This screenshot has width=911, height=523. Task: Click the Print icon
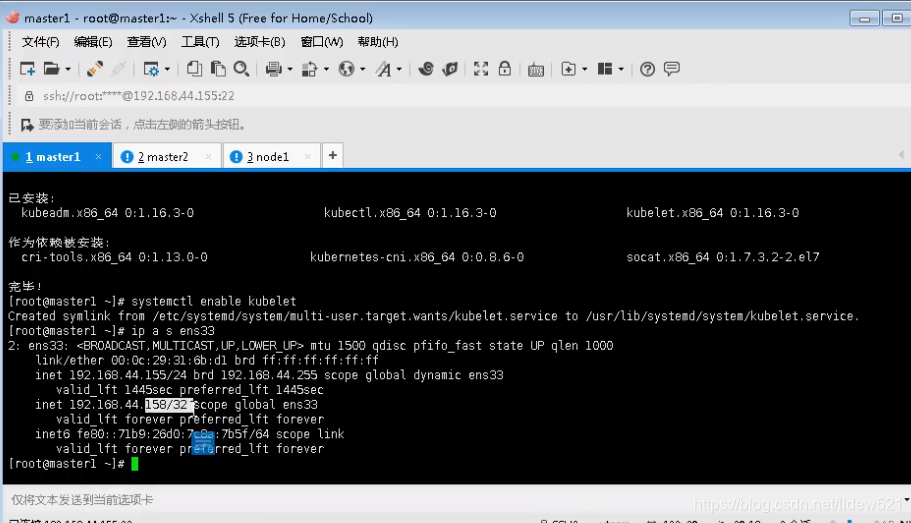[x=274, y=69]
